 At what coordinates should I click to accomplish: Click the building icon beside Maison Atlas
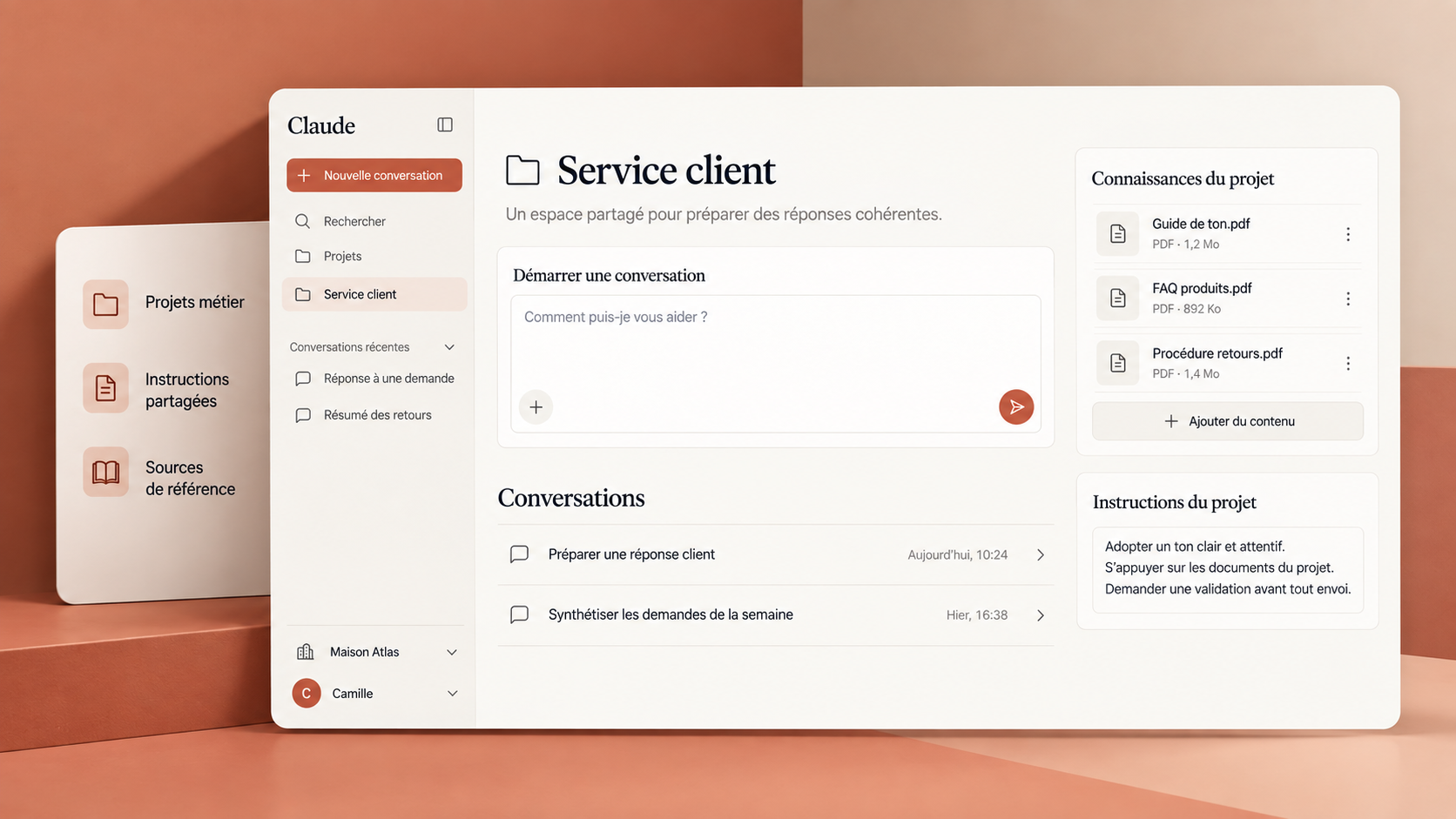305,652
